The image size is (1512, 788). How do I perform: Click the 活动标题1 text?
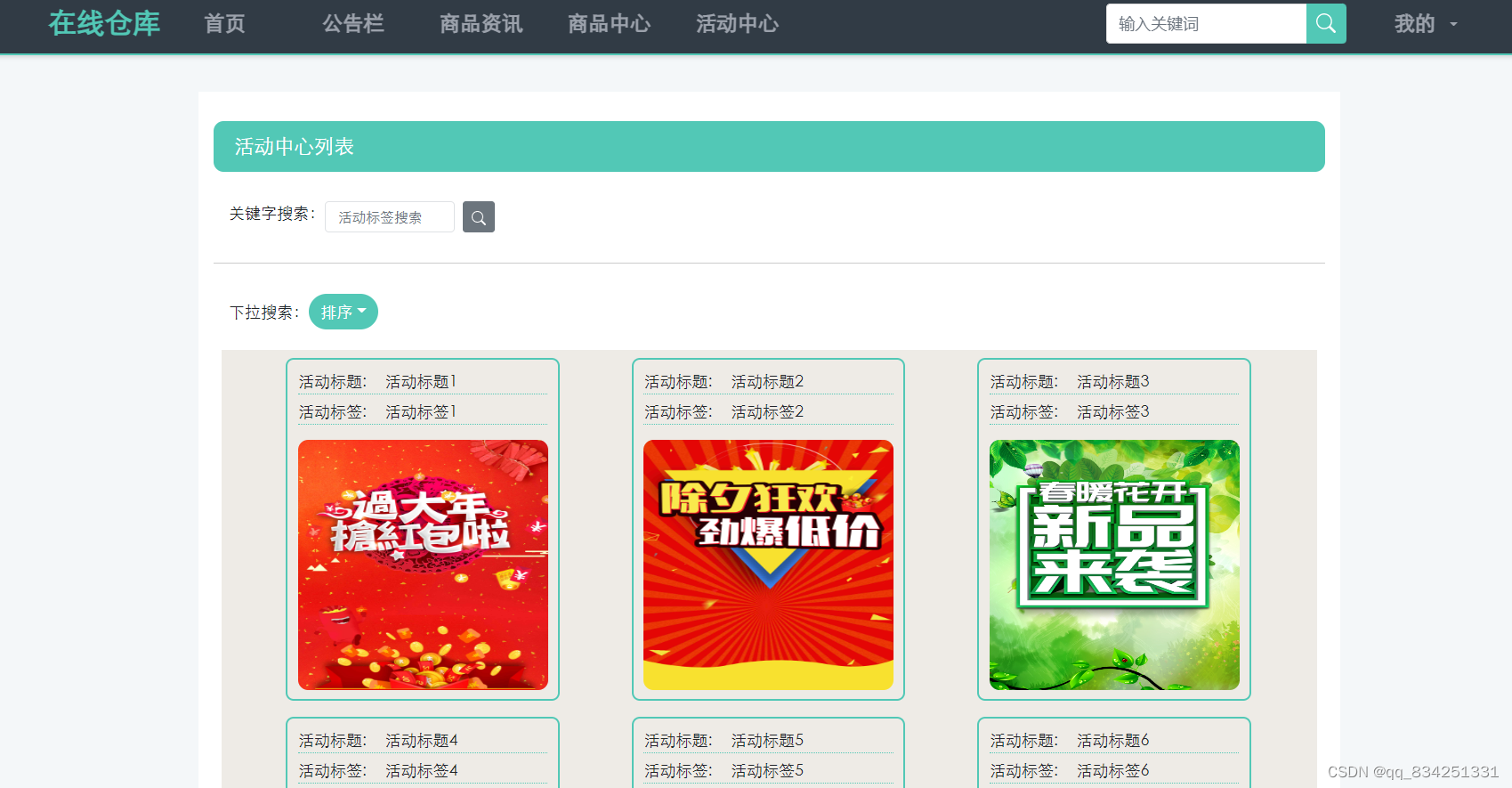421,382
